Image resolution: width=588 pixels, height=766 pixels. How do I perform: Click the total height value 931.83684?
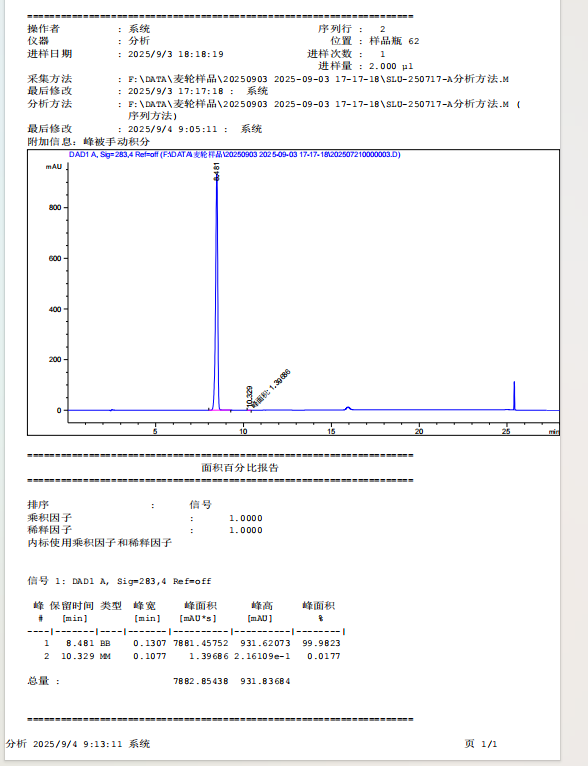[x=265, y=681]
